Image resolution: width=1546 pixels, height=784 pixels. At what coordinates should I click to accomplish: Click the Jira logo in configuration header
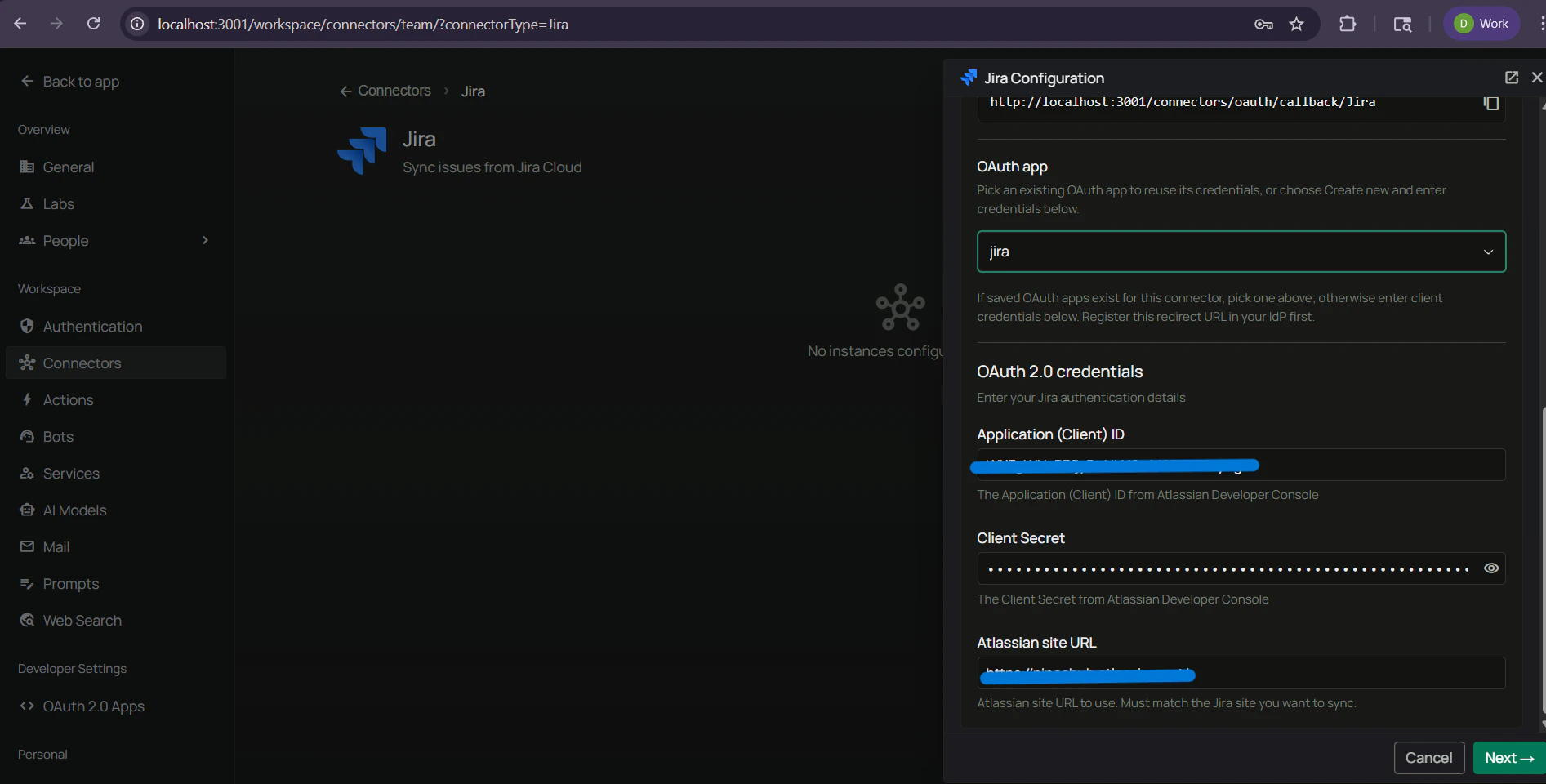(969, 78)
